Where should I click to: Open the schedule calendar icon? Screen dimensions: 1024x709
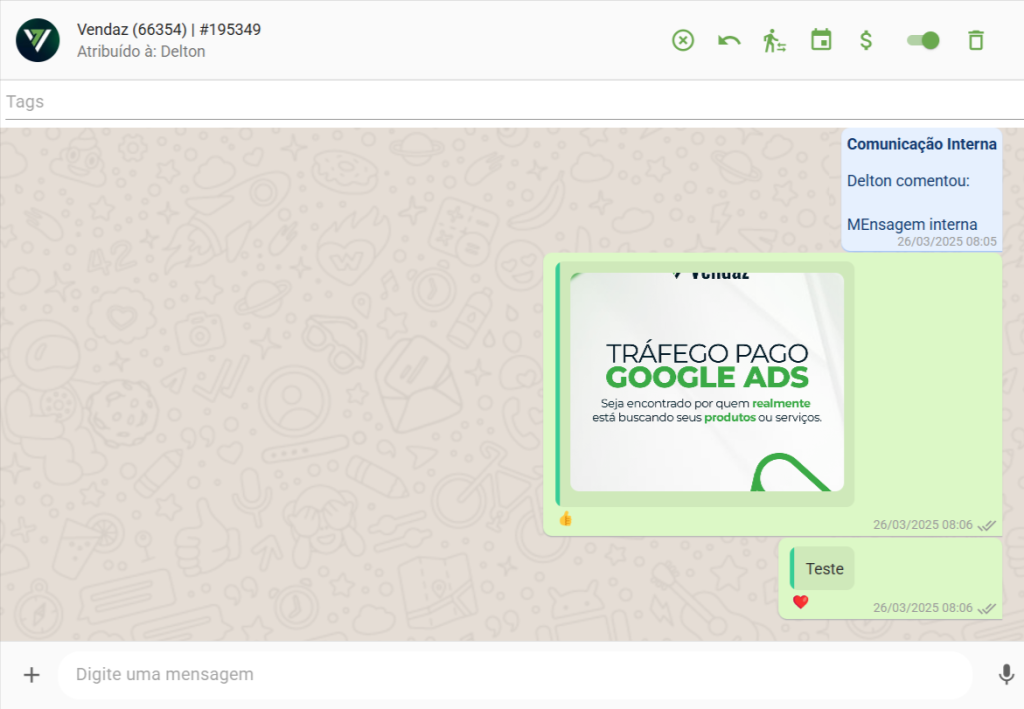tap(821, 40)
